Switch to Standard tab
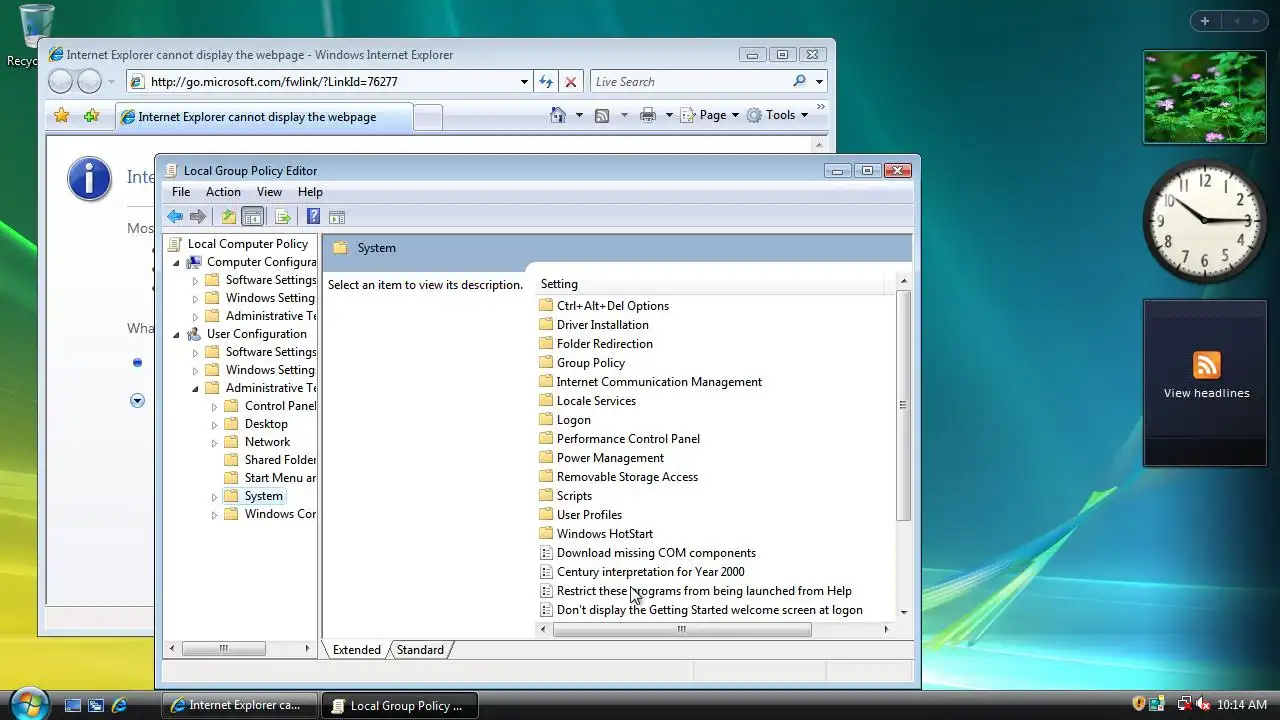Viewport: 1280px width, 720px height. 420,650
